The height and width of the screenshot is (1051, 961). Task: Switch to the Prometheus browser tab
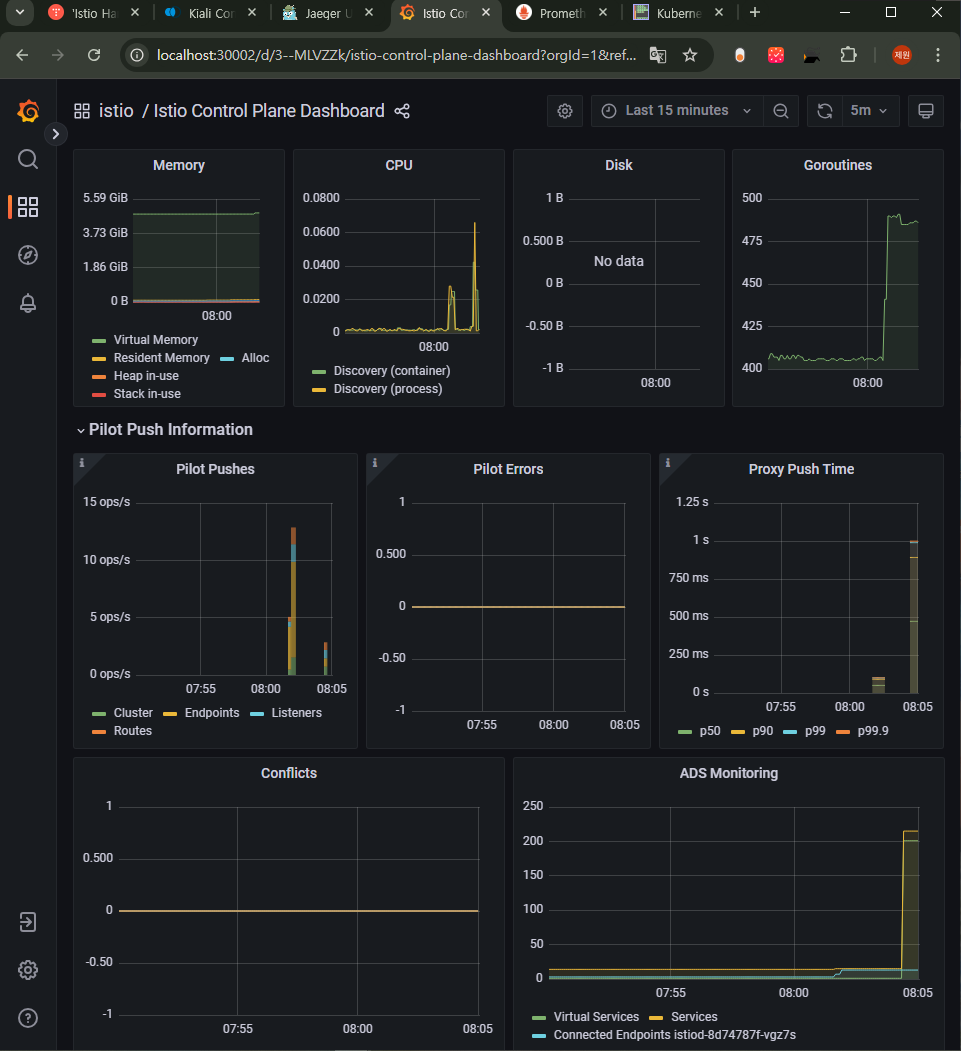coord(562,13)
